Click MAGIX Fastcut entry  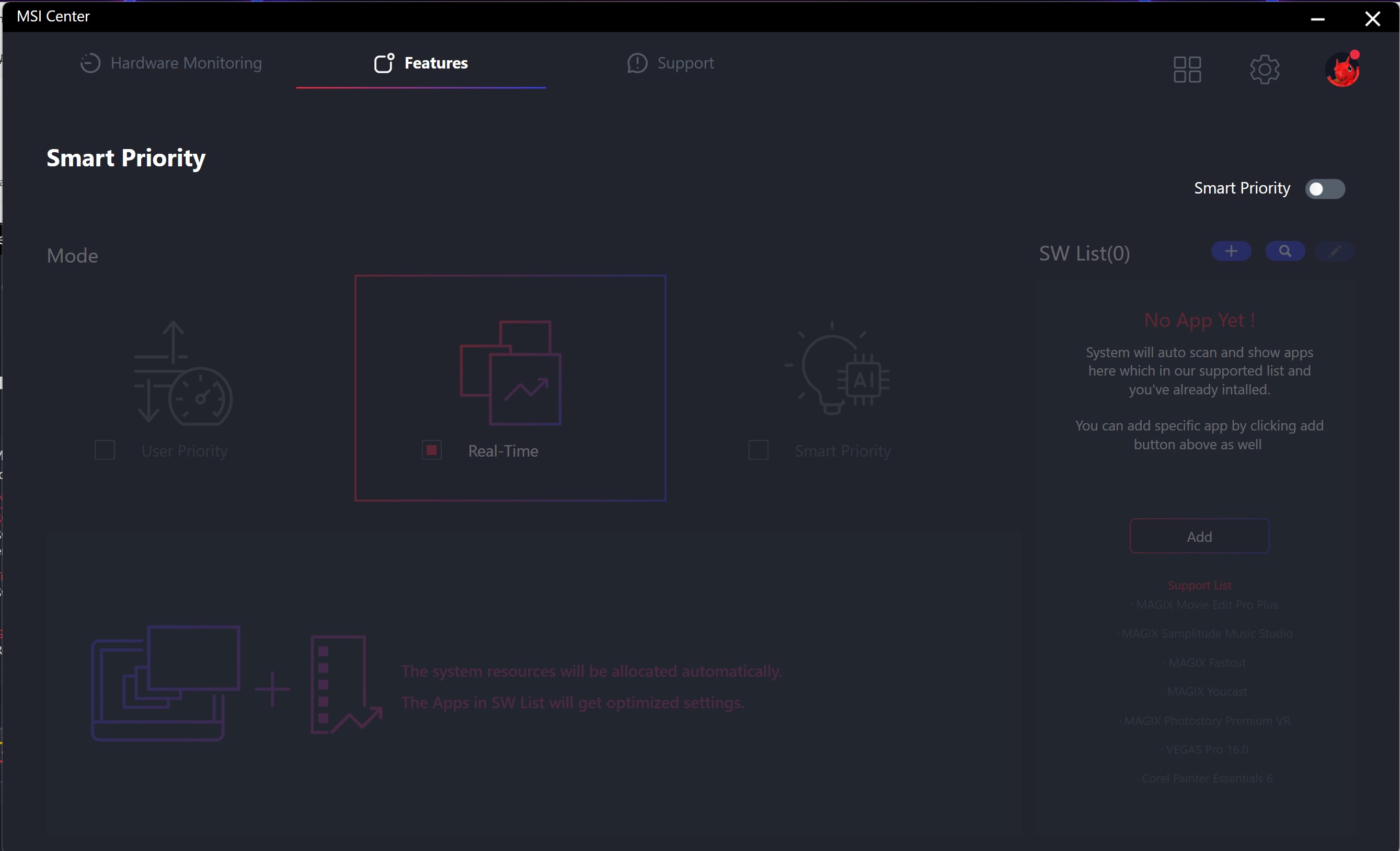pyautogui.click(x=1204, y=663)
